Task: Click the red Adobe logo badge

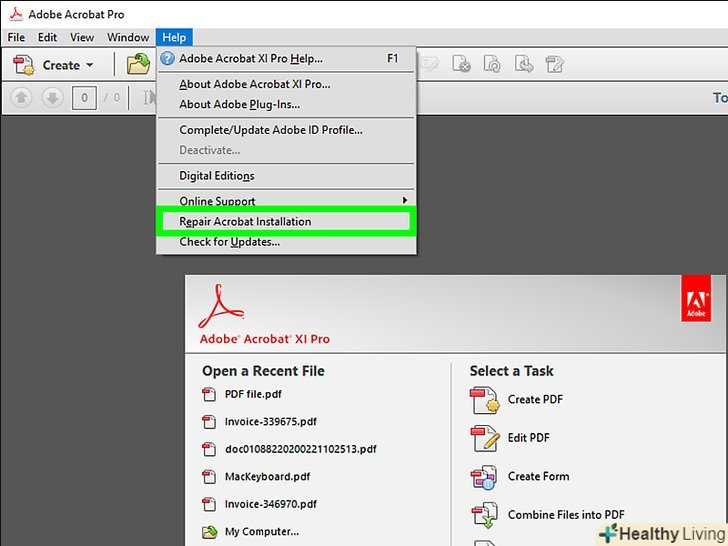Action: click(696, 298)
